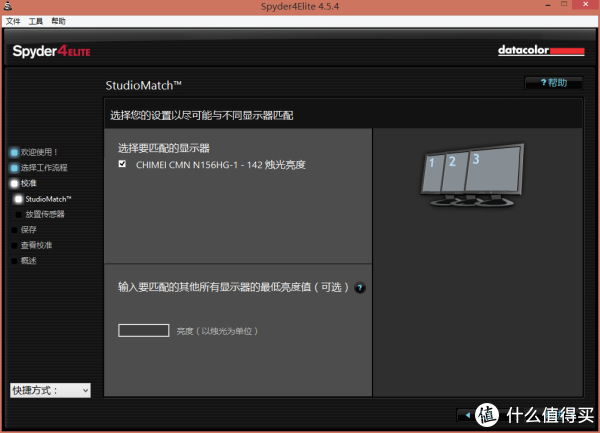
Task: Click the brightness value input field
Action: [143, 330]
